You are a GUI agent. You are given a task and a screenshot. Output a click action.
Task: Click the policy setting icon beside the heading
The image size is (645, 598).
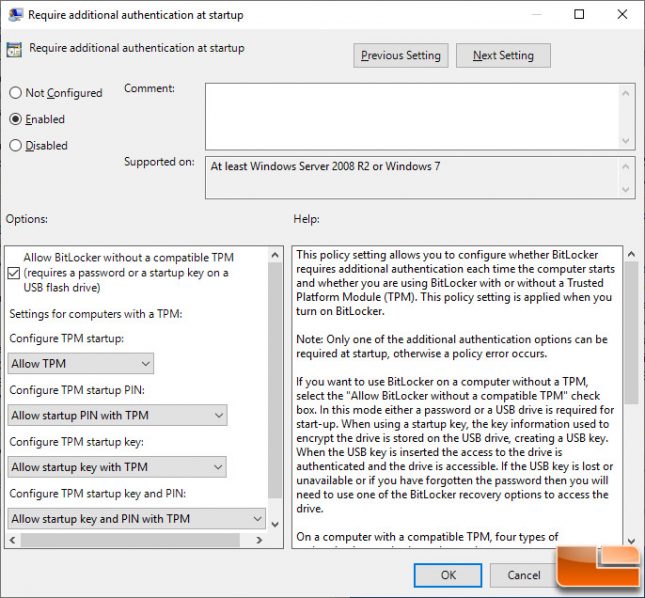click(14, 49)
